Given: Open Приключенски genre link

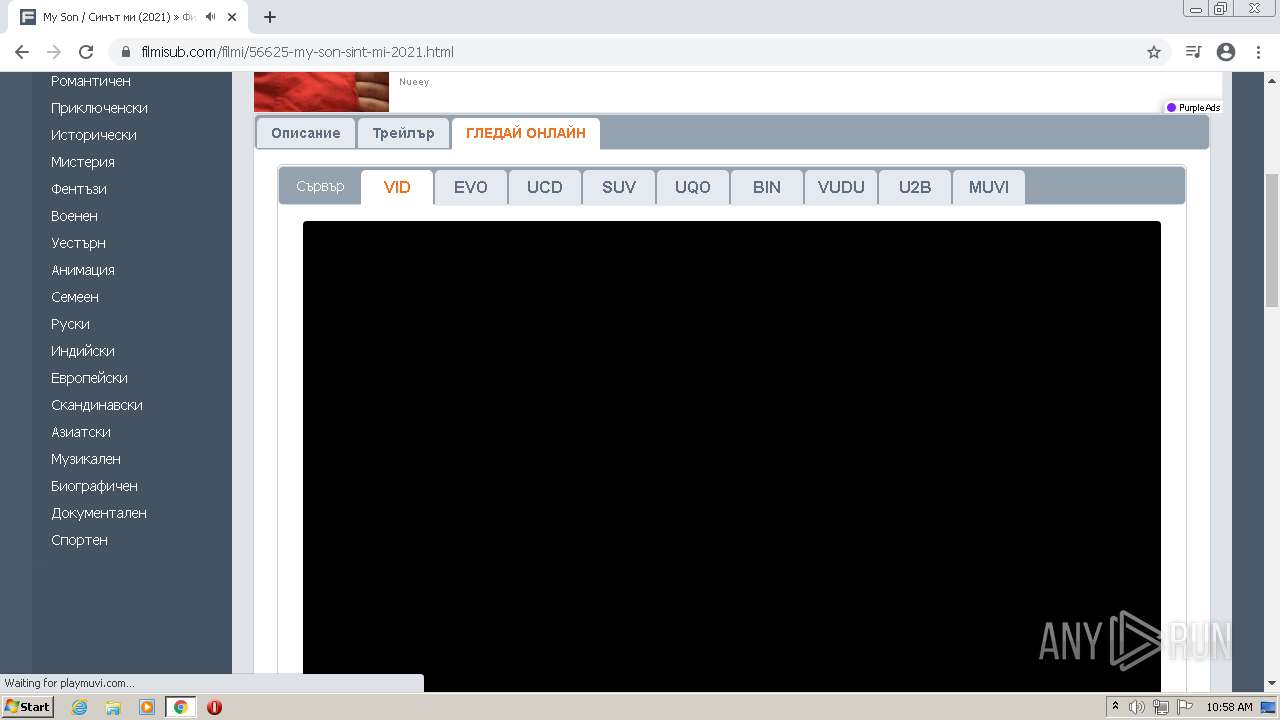Looking at the screenshot, I should 99,108.
